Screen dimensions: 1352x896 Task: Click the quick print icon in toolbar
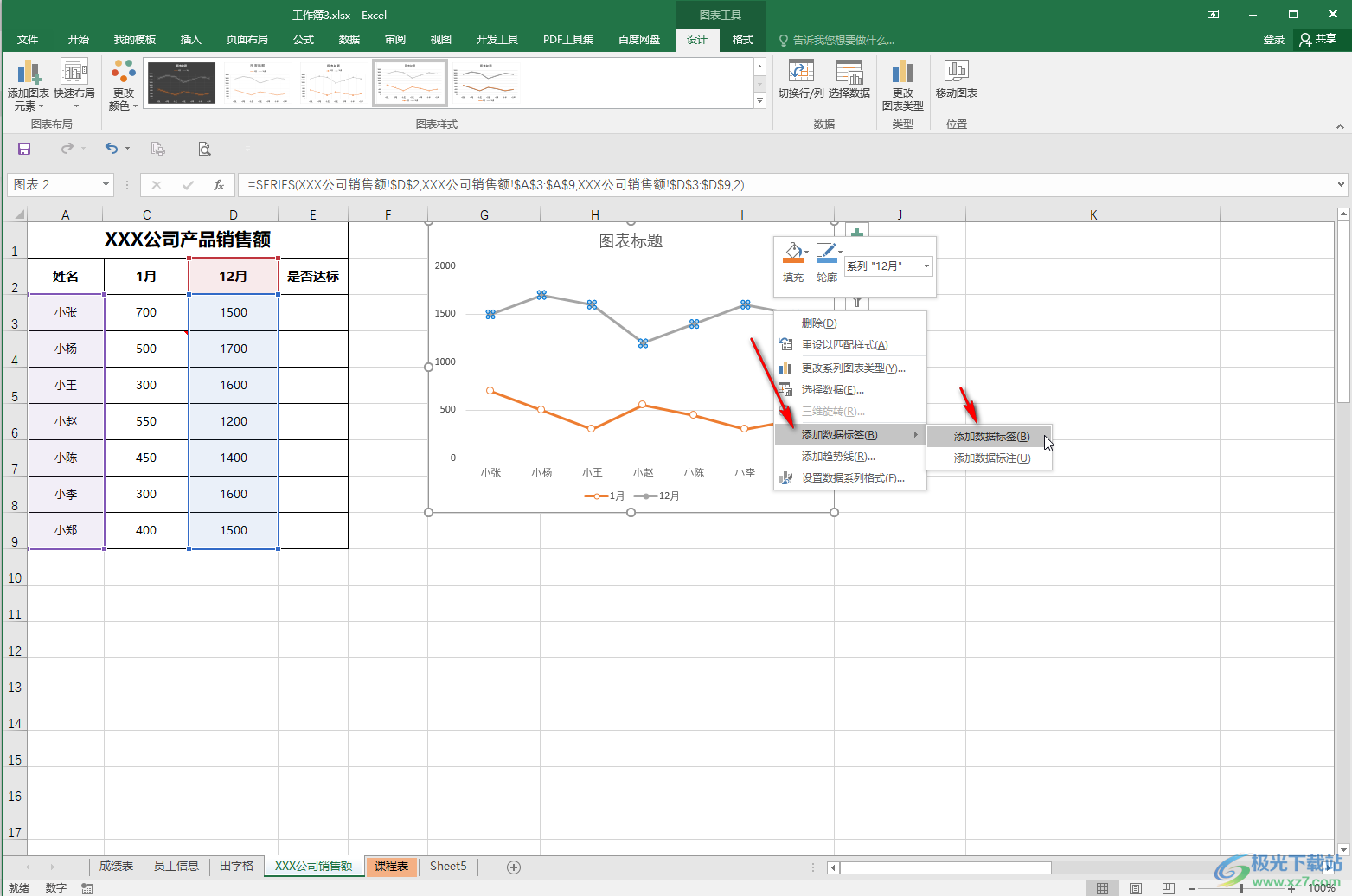[158, 149]
